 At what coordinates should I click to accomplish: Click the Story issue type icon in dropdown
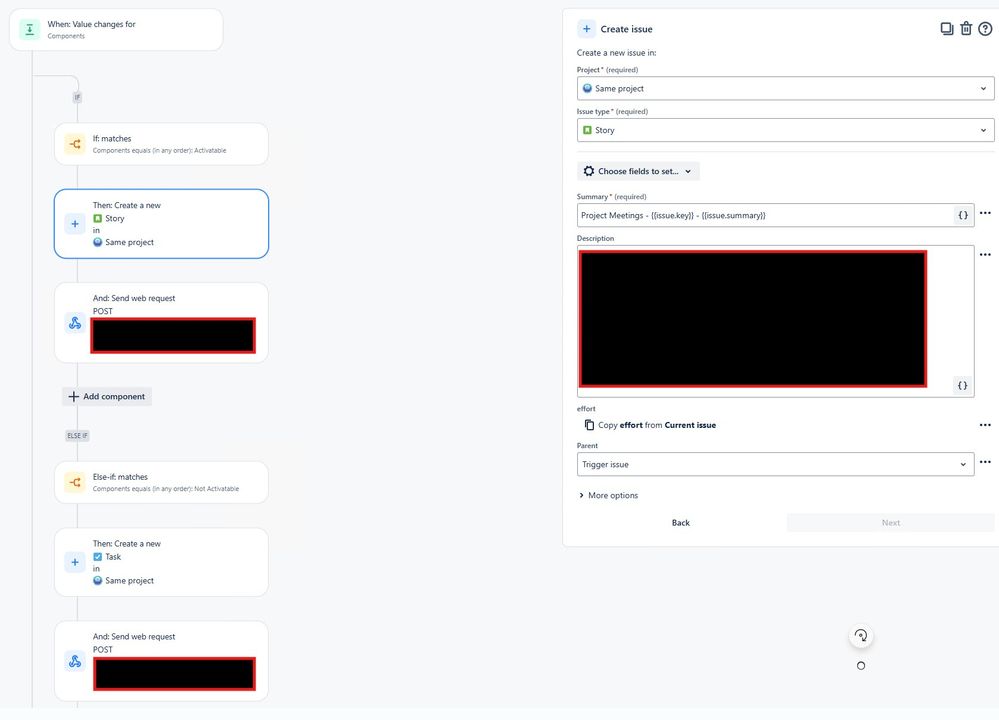[587, 130]
